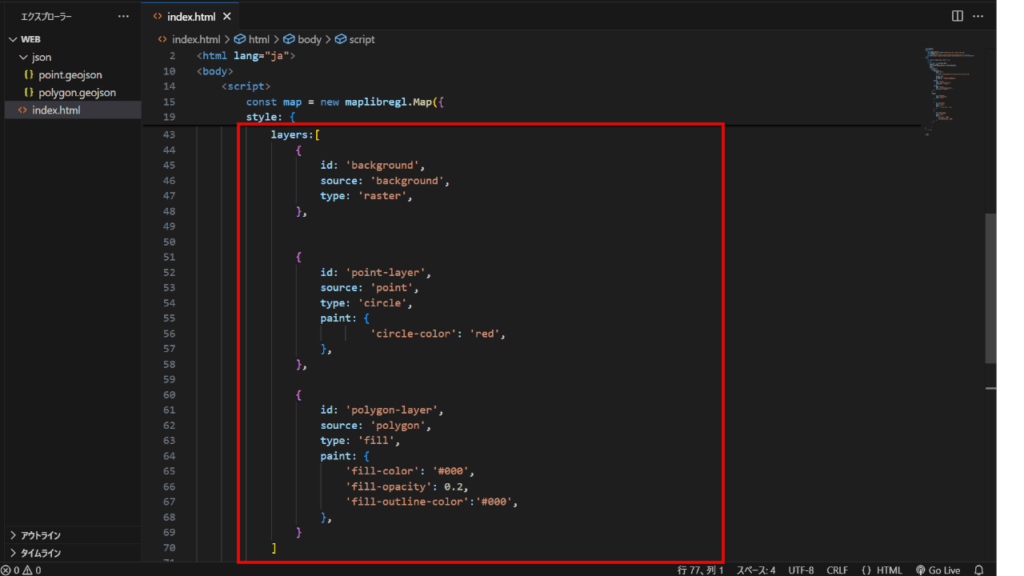Click the script breadcrumb item
Image resolution: width=1024 pixels, height=576 pixels.
tap(361, 39)
